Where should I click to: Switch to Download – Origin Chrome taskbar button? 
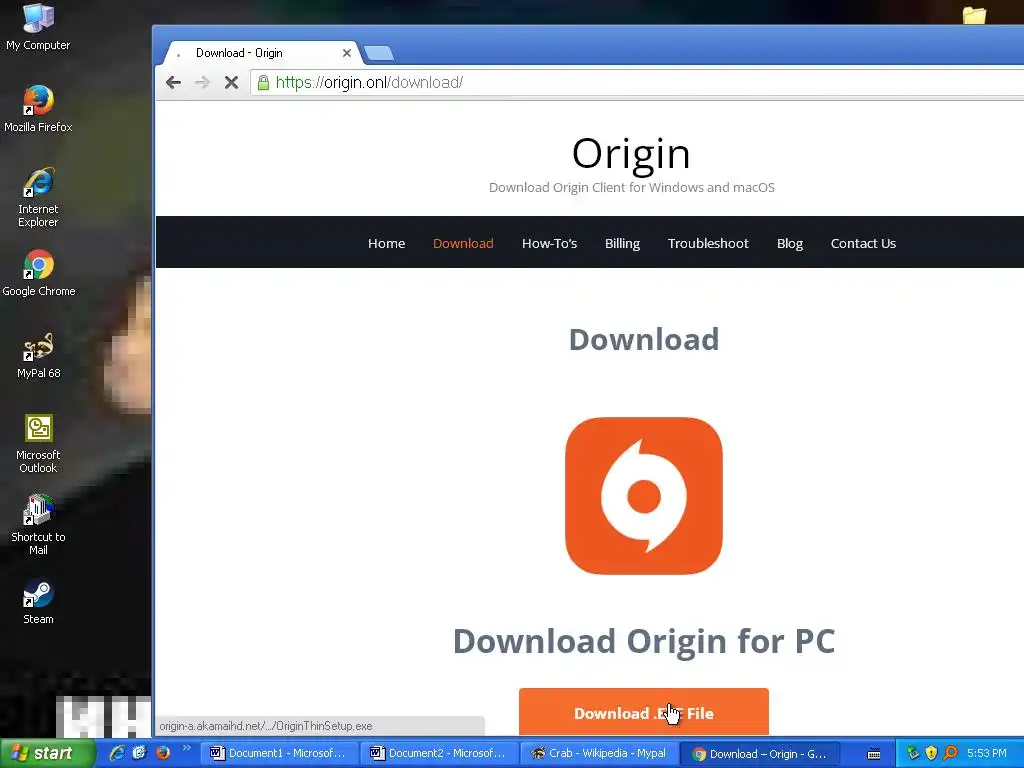coord(759,754)
